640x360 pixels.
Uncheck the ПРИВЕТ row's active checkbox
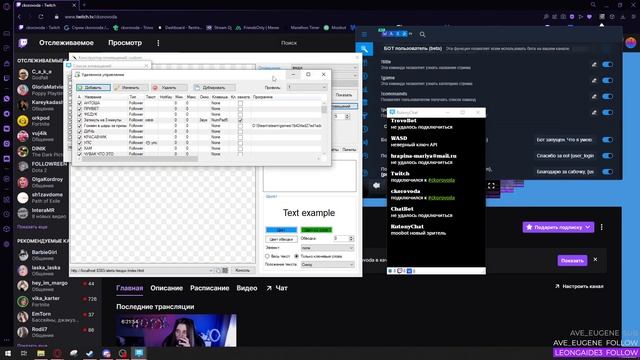[x=80, y=109]
